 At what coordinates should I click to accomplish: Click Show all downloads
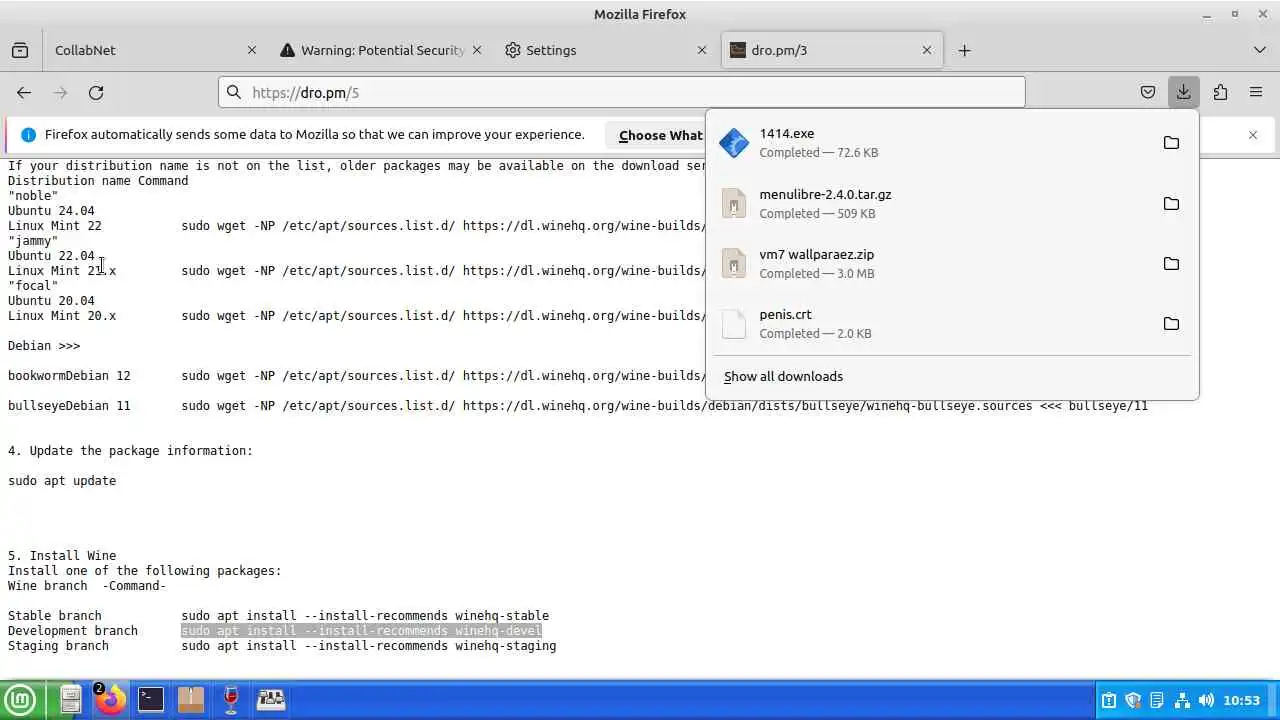[783, 376]
